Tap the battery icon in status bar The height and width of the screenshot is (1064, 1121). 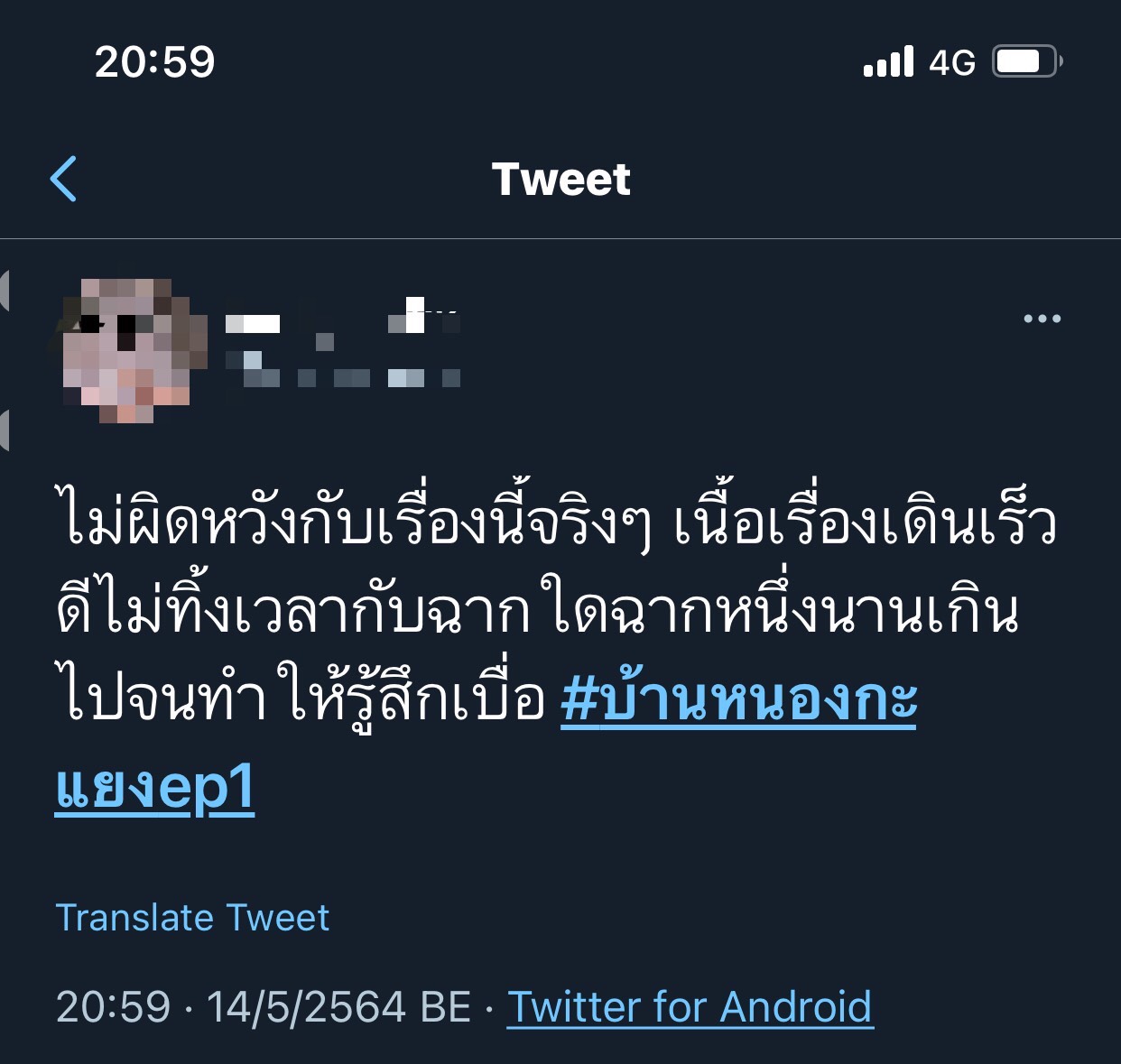(x=1027, y=61)
